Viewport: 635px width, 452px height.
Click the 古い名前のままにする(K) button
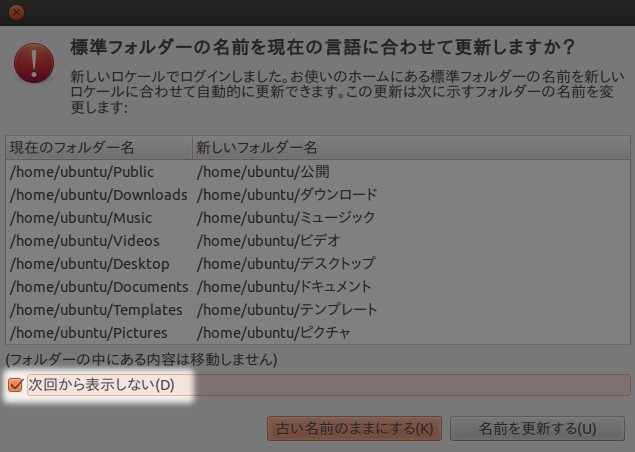click(x=354, y=429)
